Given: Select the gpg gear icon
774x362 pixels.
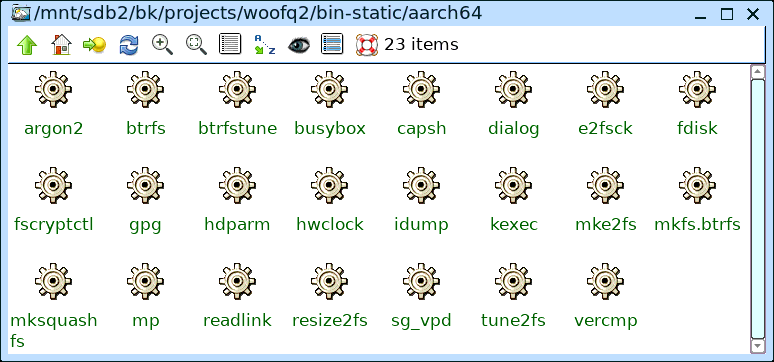Looking at the screenshot, I should click(145, 185).
